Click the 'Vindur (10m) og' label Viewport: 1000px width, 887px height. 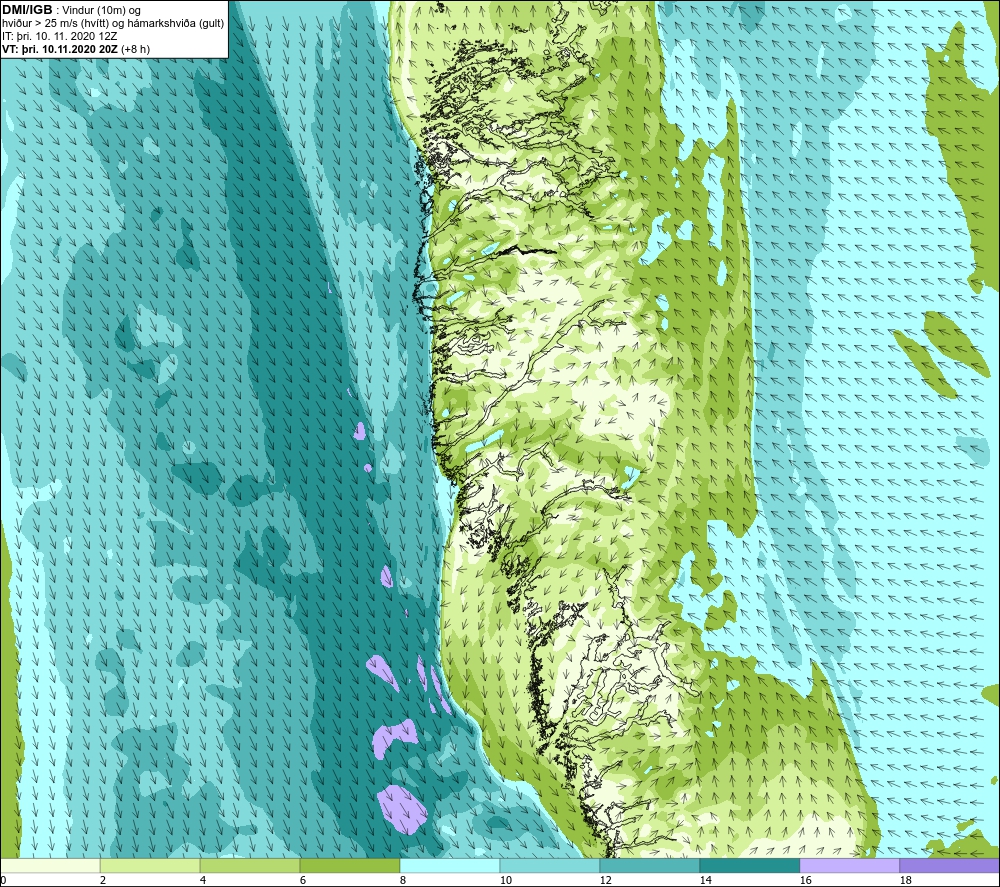coord(101,11)
